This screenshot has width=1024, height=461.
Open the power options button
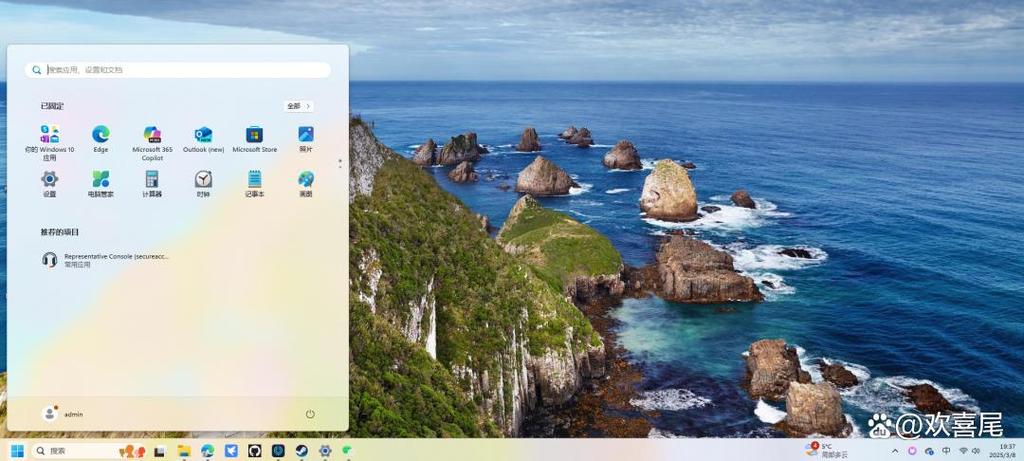(310, 414)
